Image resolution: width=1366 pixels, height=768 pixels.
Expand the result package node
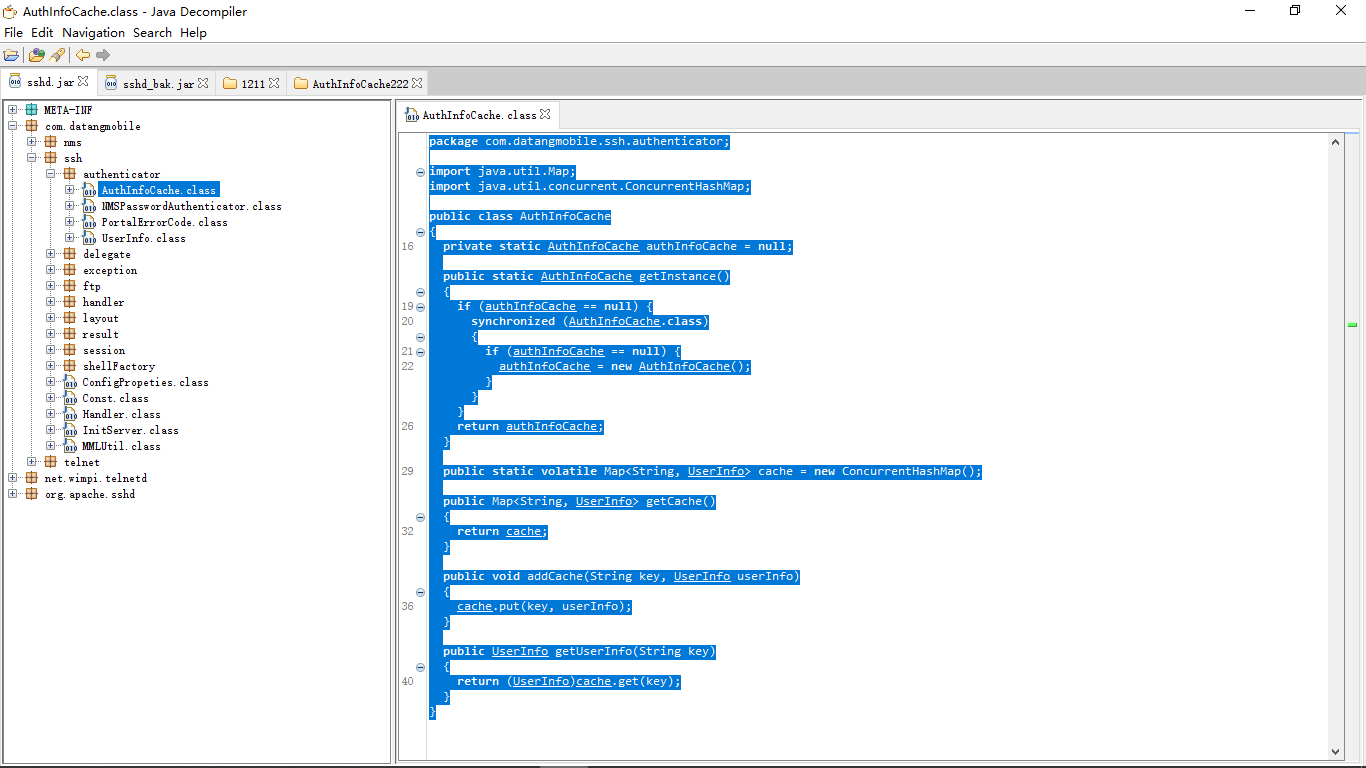[51, 334]
